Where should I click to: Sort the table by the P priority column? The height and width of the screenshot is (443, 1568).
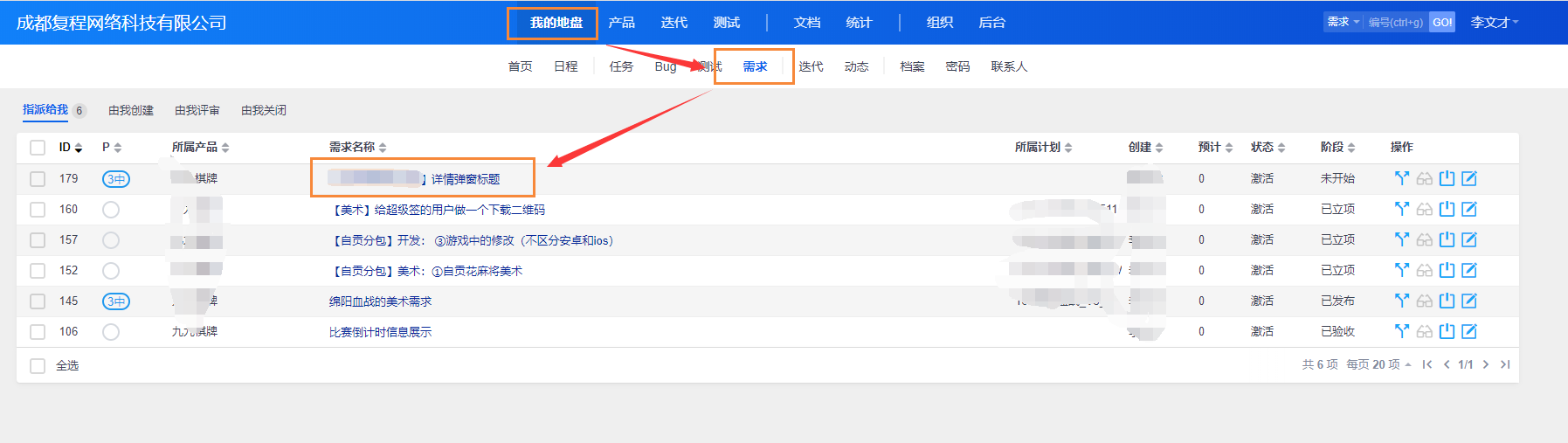click(112, 147)
